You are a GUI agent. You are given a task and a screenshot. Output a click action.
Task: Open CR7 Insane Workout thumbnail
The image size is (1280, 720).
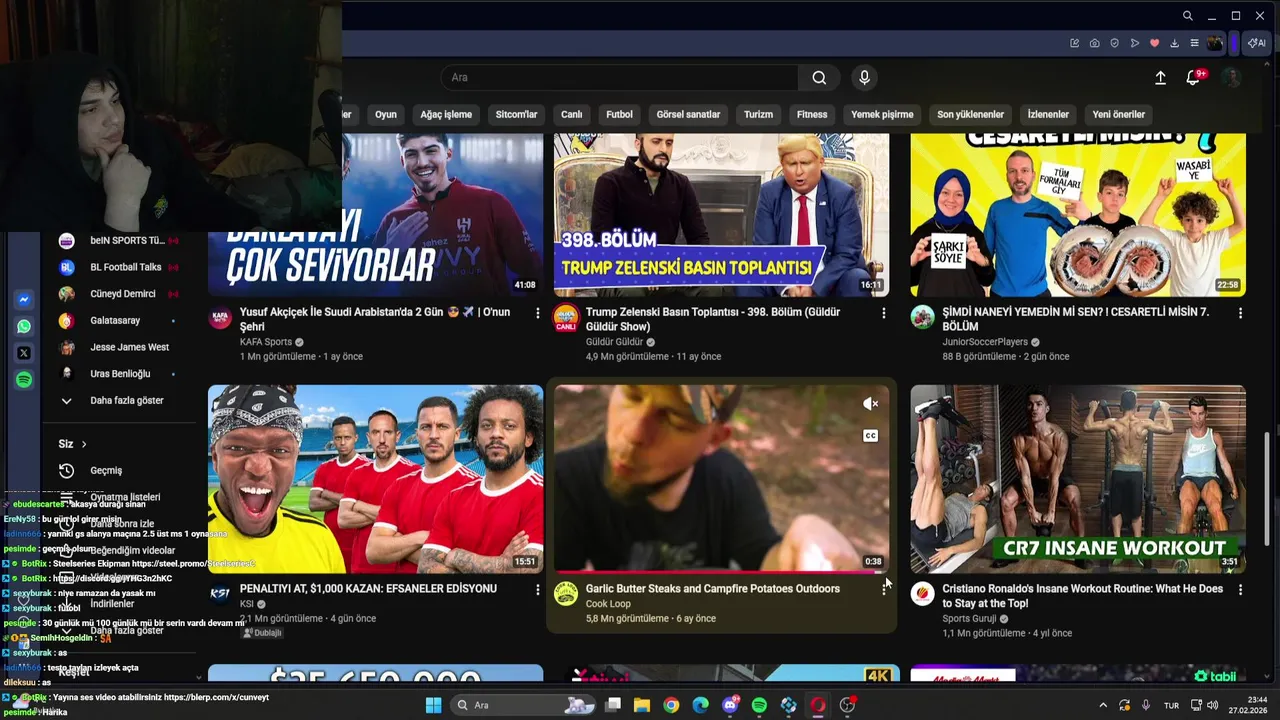(1078, 479)
